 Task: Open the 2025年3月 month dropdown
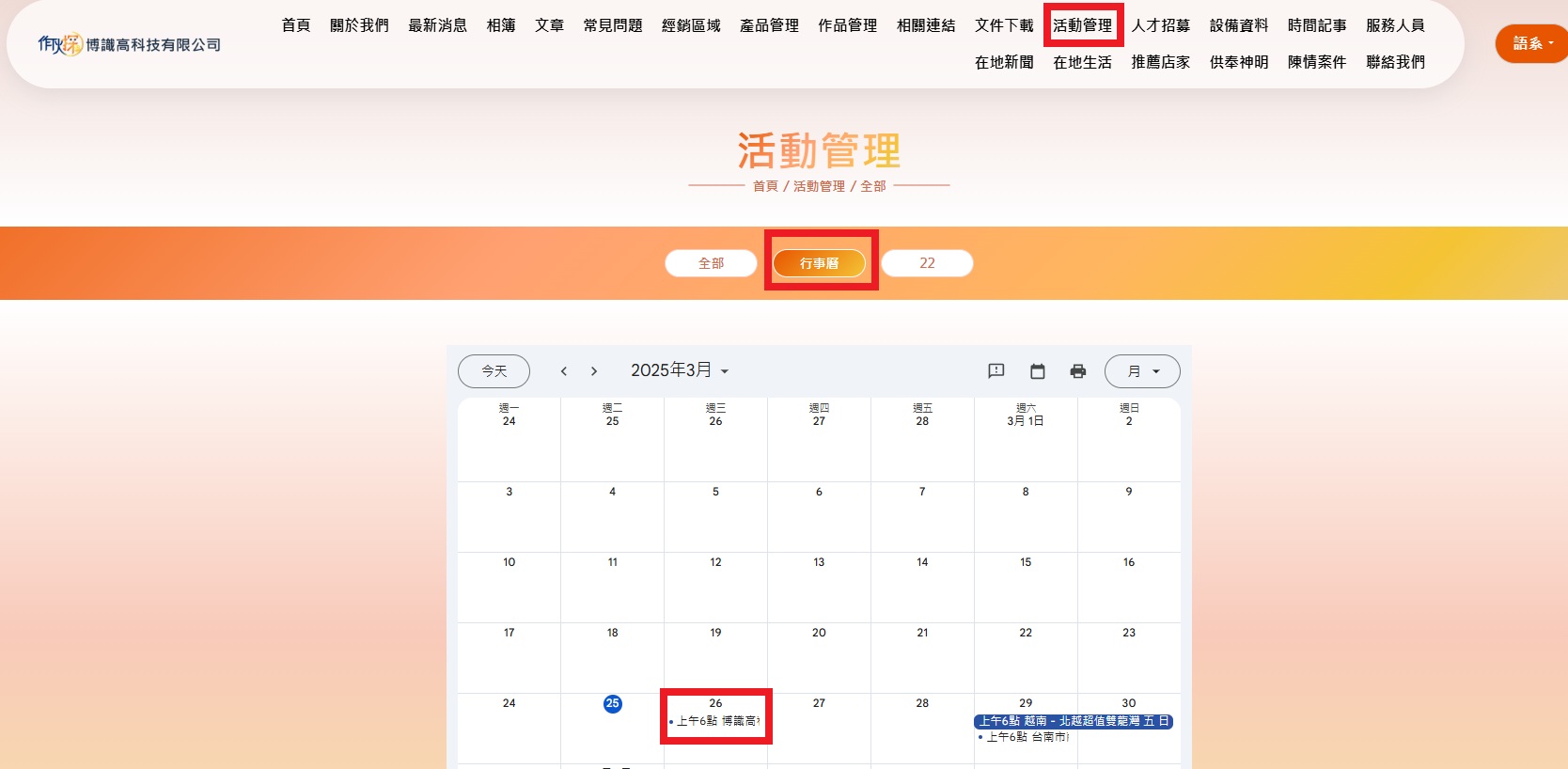(x=680, y=370)
